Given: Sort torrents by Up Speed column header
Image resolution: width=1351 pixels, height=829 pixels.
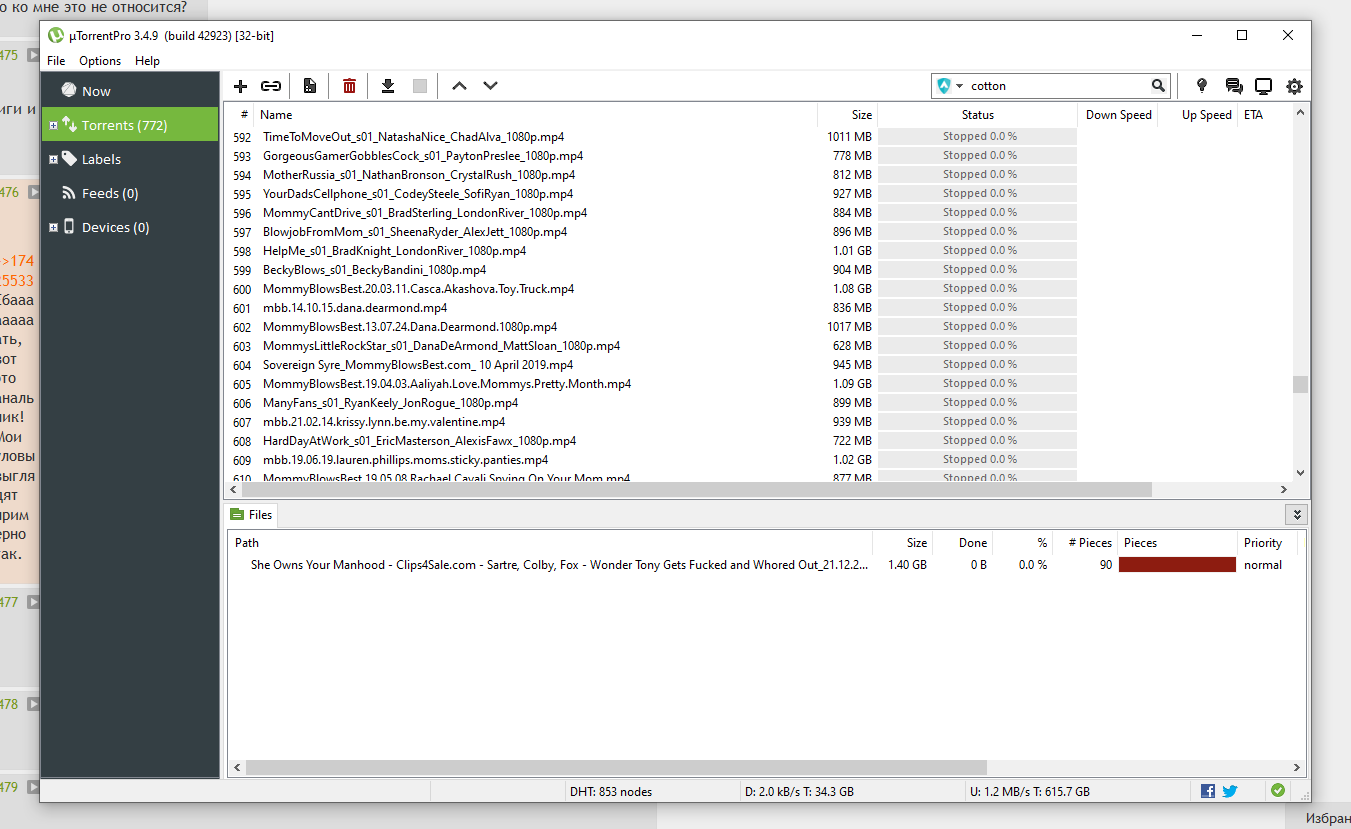Looking at the screenshot, I should click(x=1198, y=115).
